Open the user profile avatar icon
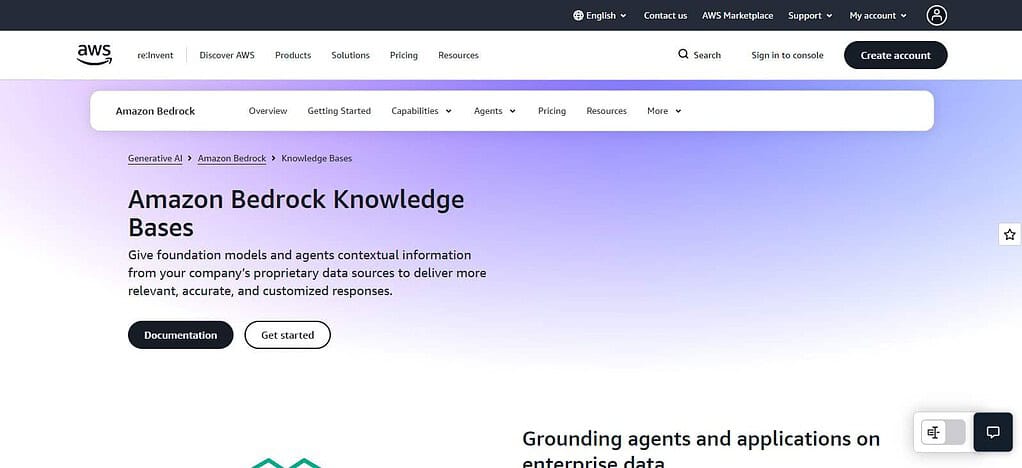This screenshot has width=1022, height=468. coord(937,16)
